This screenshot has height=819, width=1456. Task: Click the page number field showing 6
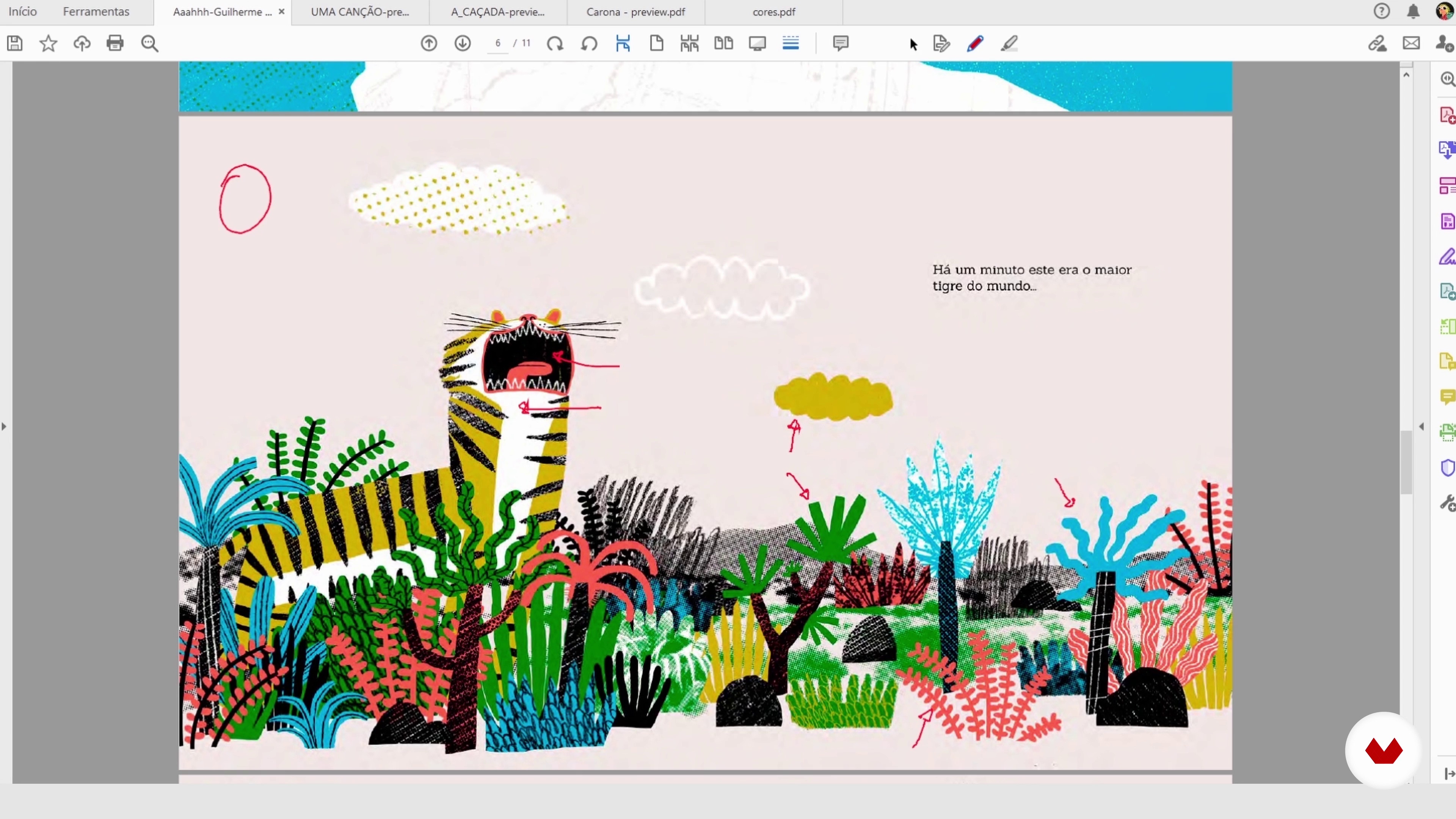498,43
